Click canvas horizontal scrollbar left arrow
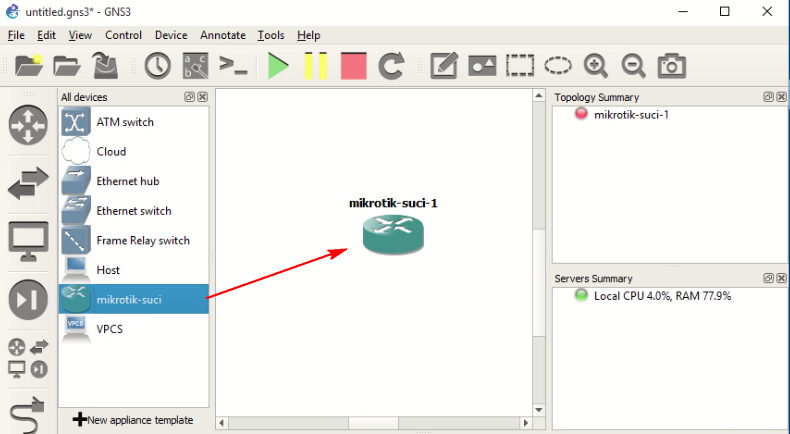Viewport: 790px width, 434px height. tap(222, 423)
